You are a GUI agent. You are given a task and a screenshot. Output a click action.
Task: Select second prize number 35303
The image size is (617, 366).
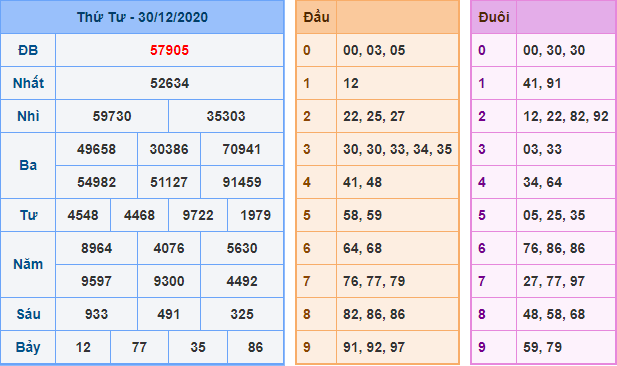[x=226, y=116]
